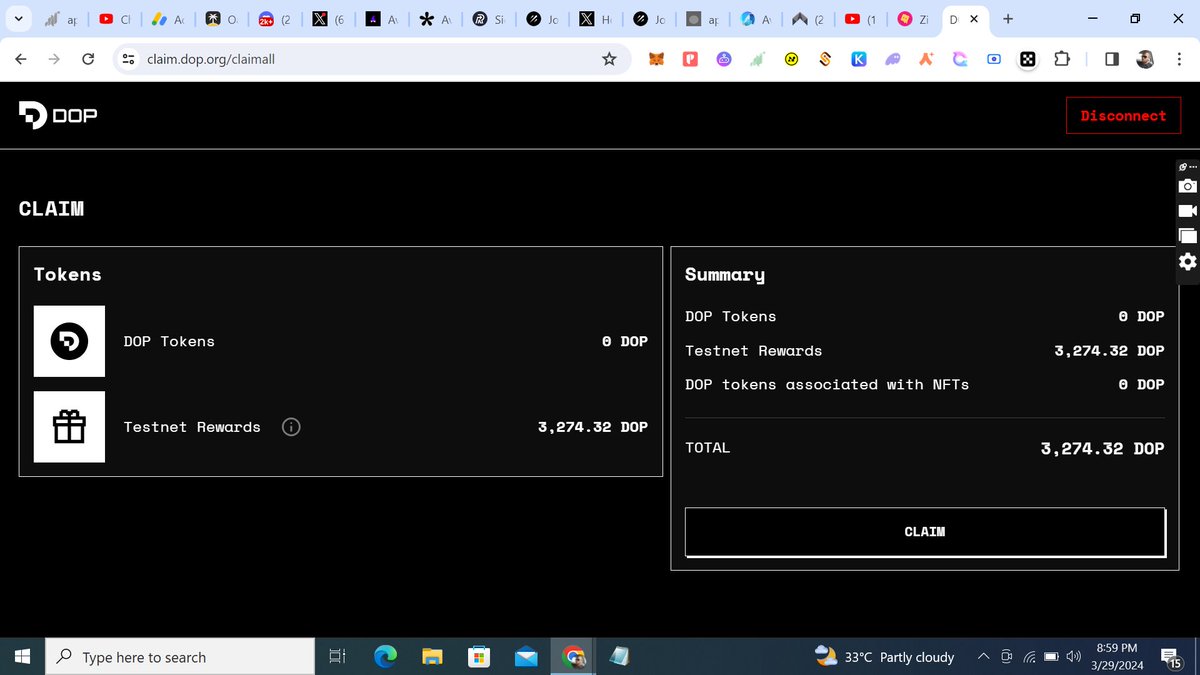This screenshot has width=1200, height=675.
Task: Open the purple ghost extension icon
Action: [x=893, y=60]
